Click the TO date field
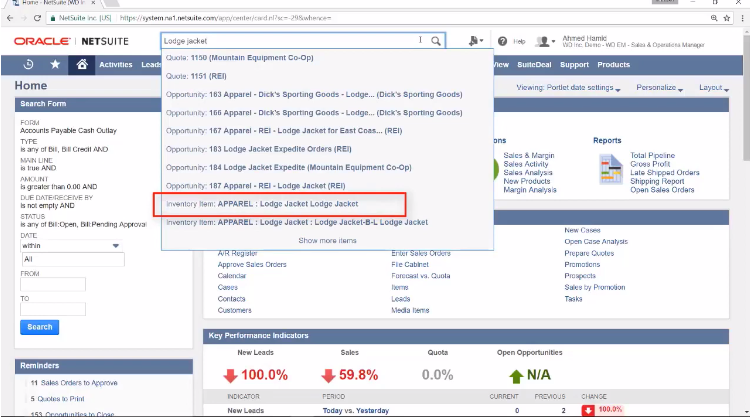The height and width of the screenshot is (417, 750). (53, 309)
